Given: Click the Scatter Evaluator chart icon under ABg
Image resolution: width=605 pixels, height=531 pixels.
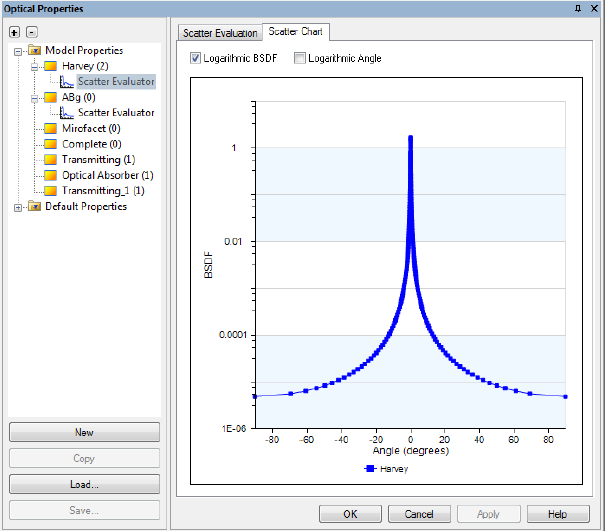Looking at the screenshot, I should point(67,113).
